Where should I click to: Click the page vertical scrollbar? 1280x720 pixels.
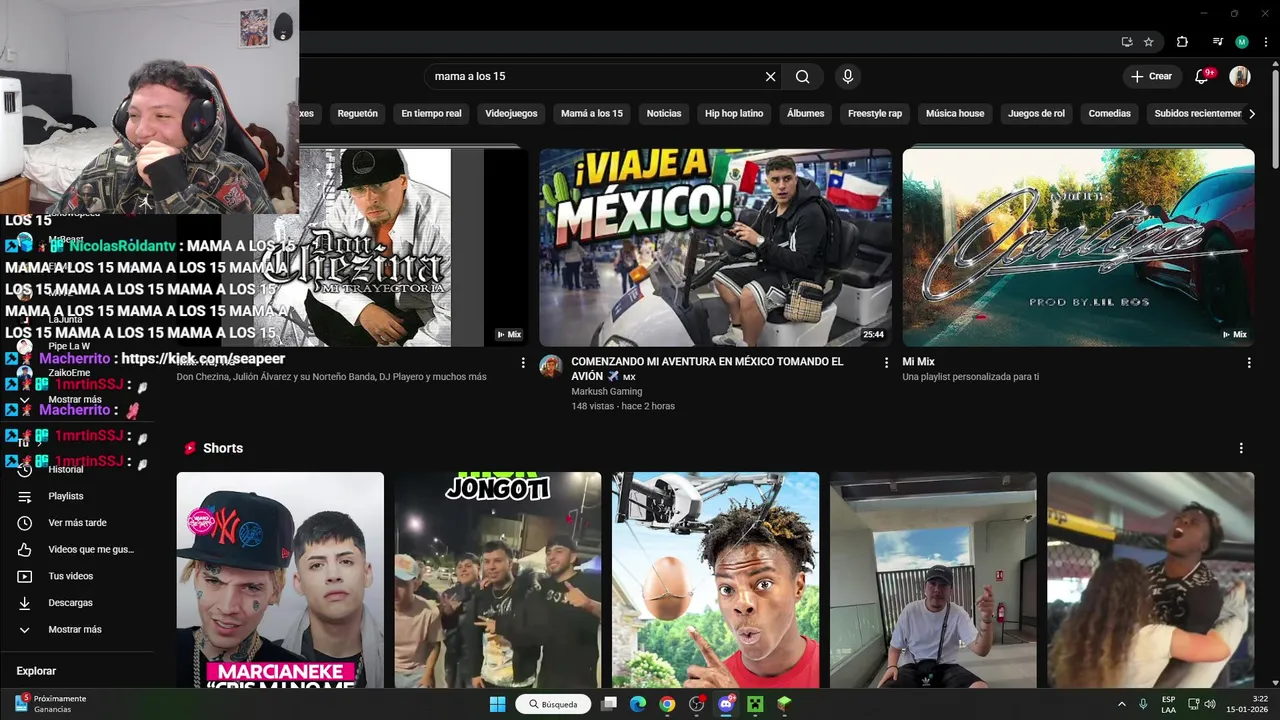point(1274,120)
